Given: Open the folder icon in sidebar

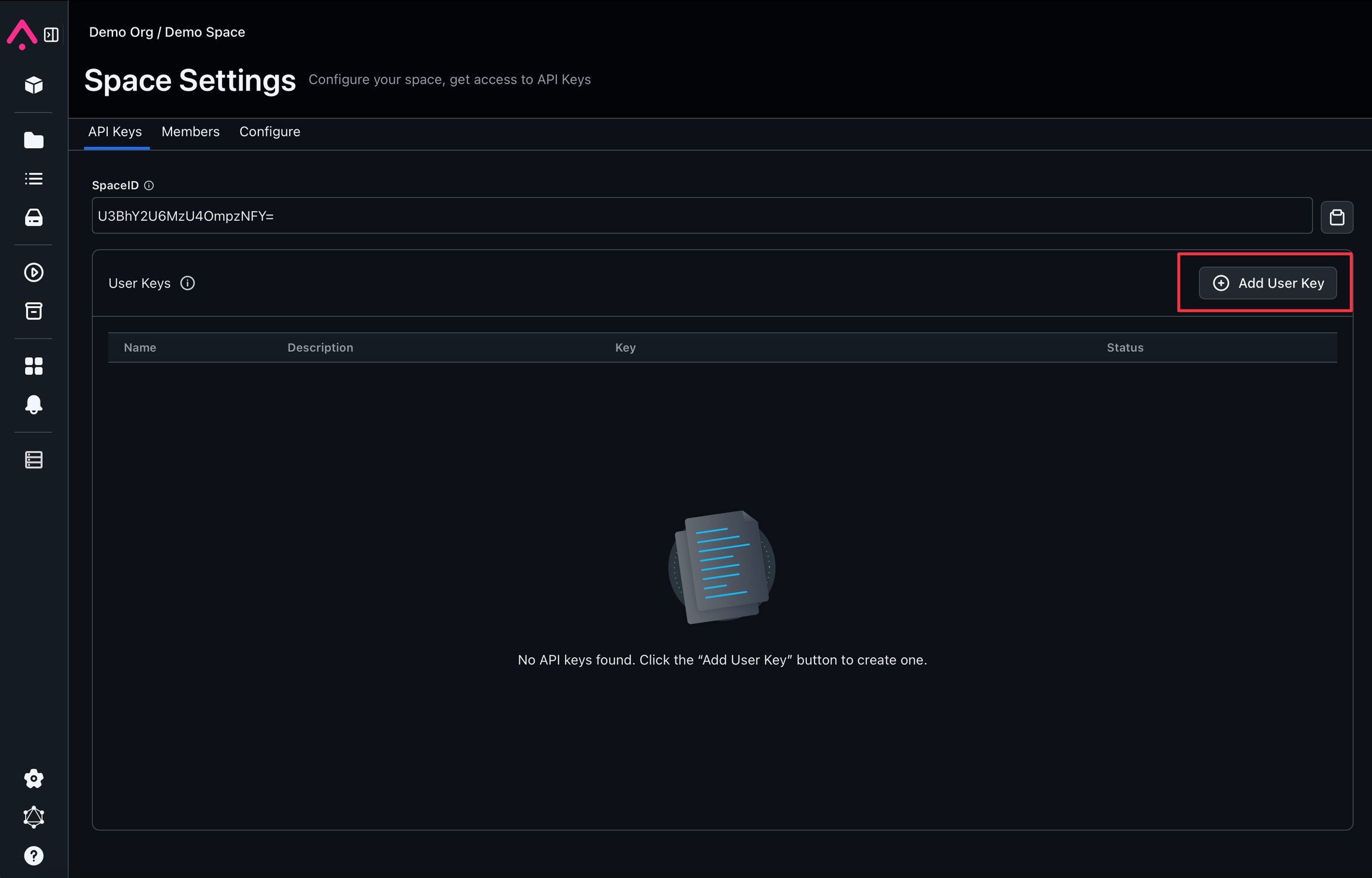Looking at the screenshot, I should [x=34, y=140].
